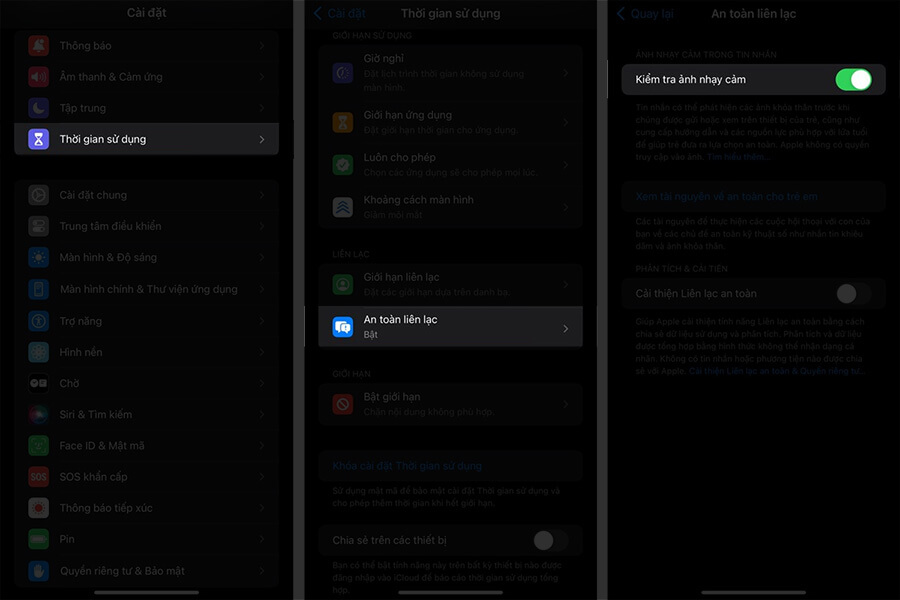Open Xem tài nguyên về an toàn link
Viewport: 900px width, 600px height.
pos(726,197)
